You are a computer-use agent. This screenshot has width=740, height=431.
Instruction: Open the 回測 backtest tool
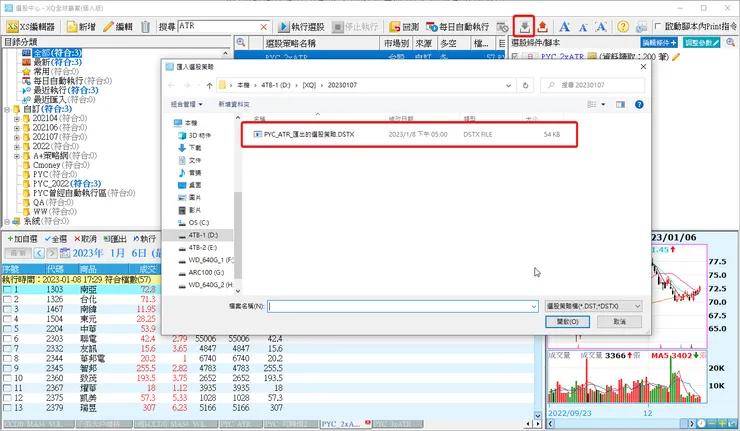(404, 27)
